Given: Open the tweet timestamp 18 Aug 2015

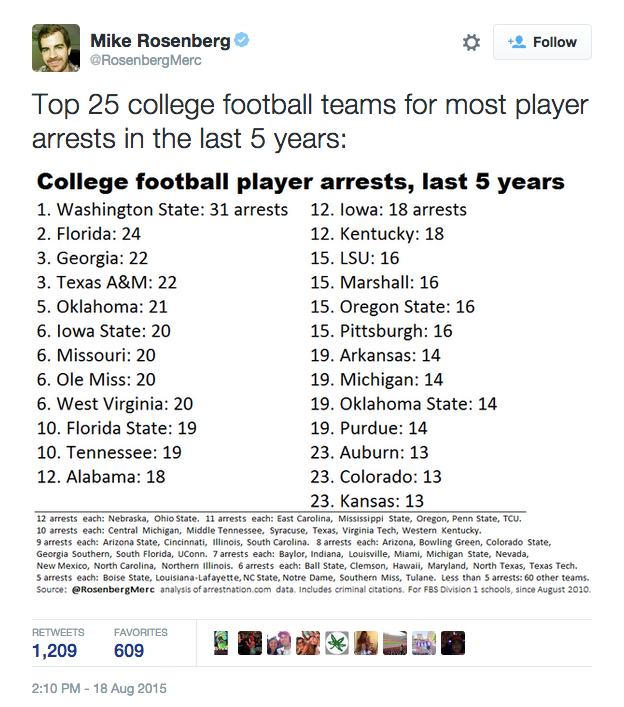Looking at the screenshot, I should click(99, 689).
